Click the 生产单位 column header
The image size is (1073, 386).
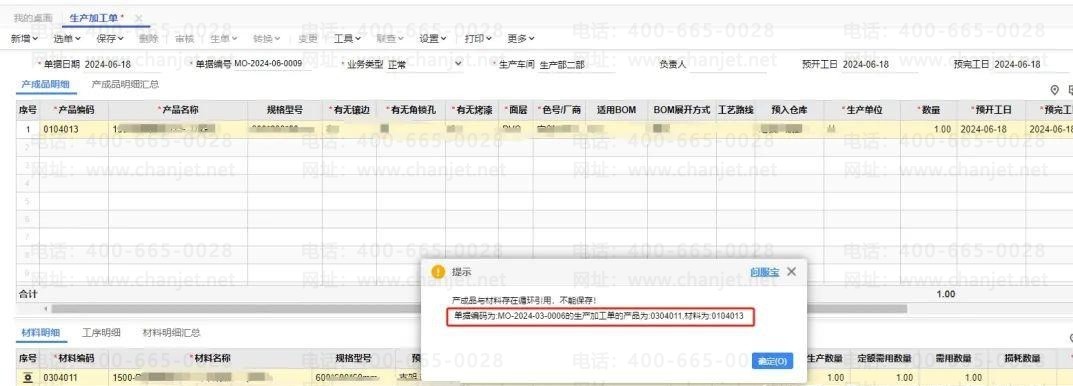click(862, 110)
